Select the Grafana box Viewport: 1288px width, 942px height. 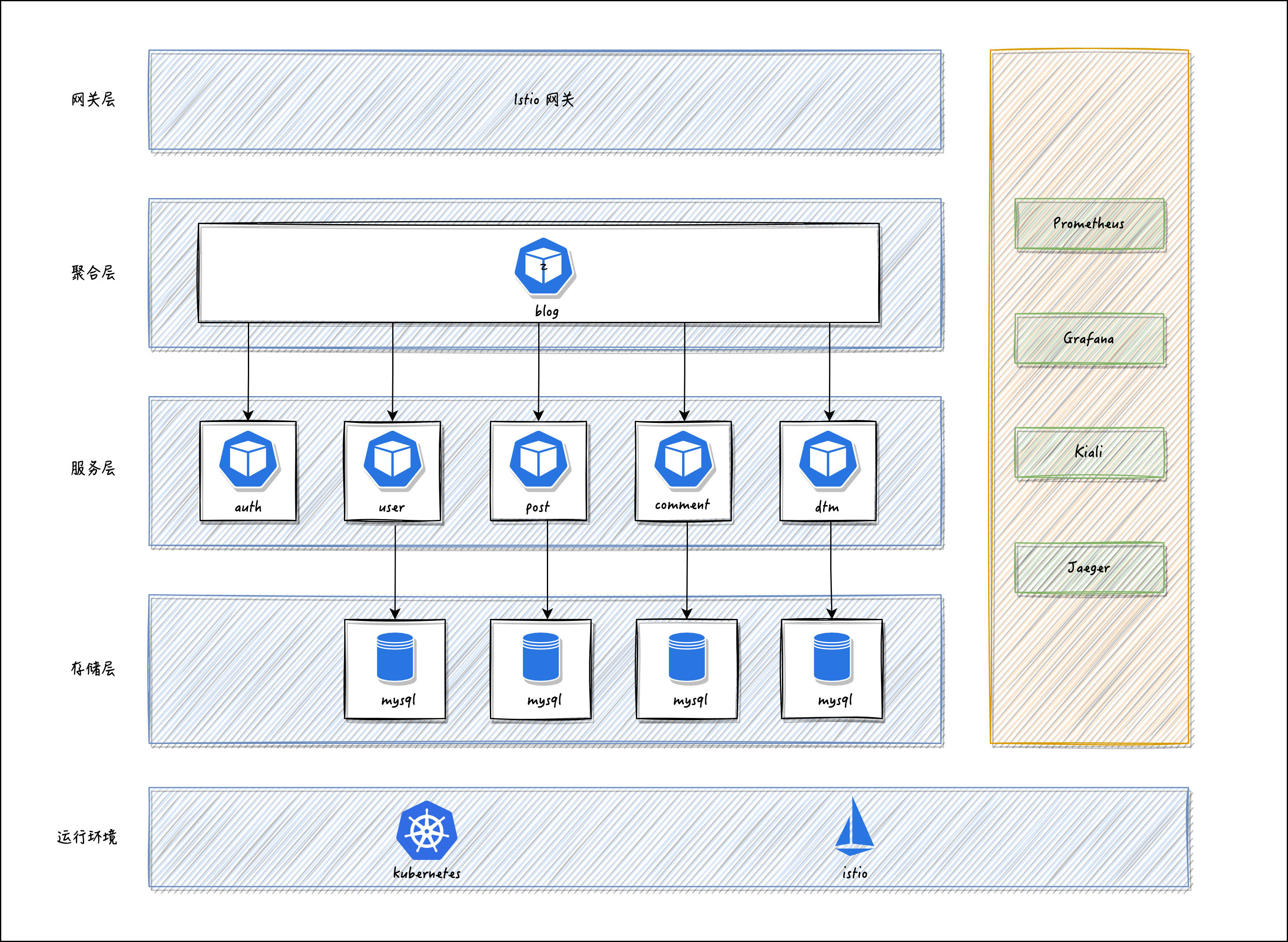(x=1089, y=339)
